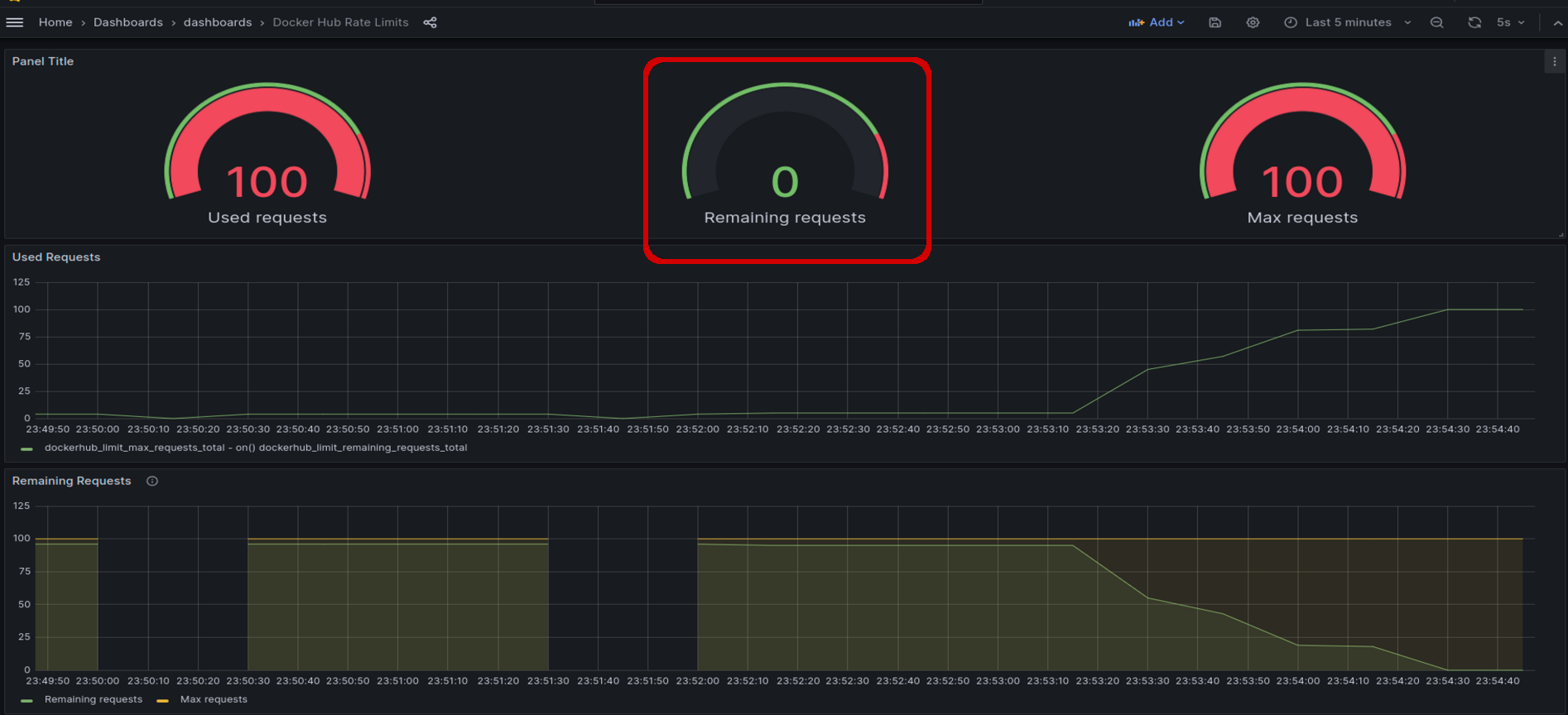Open the hamburger navigation menu

[x=15, y=22]
